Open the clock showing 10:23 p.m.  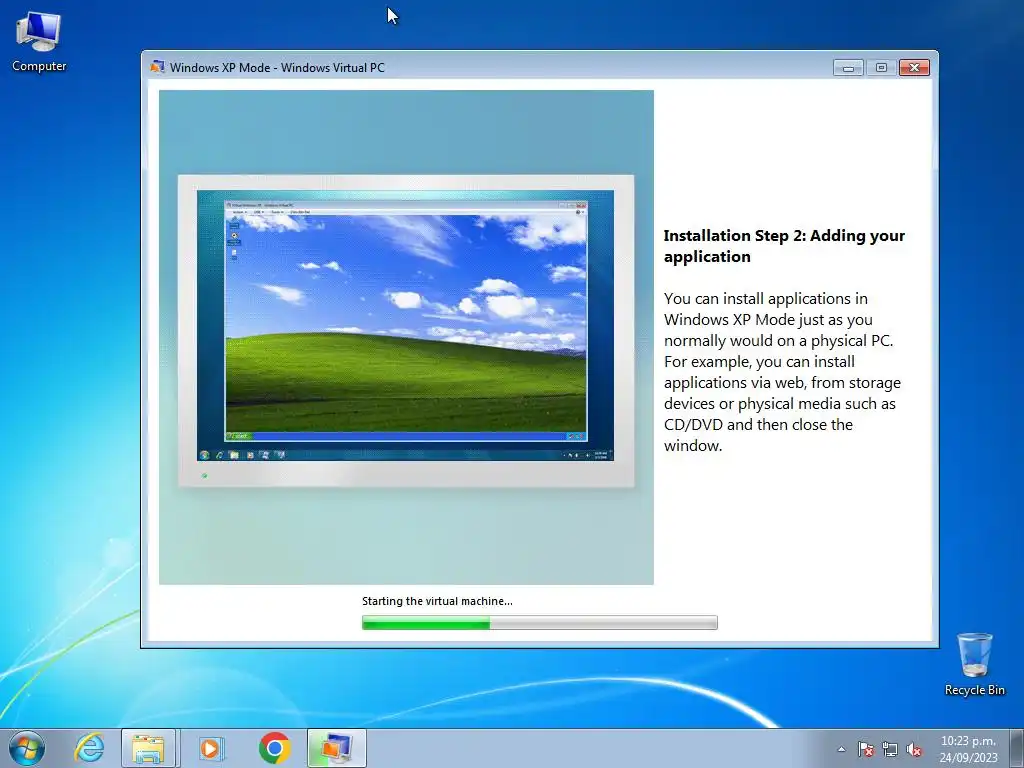[968, 741]
